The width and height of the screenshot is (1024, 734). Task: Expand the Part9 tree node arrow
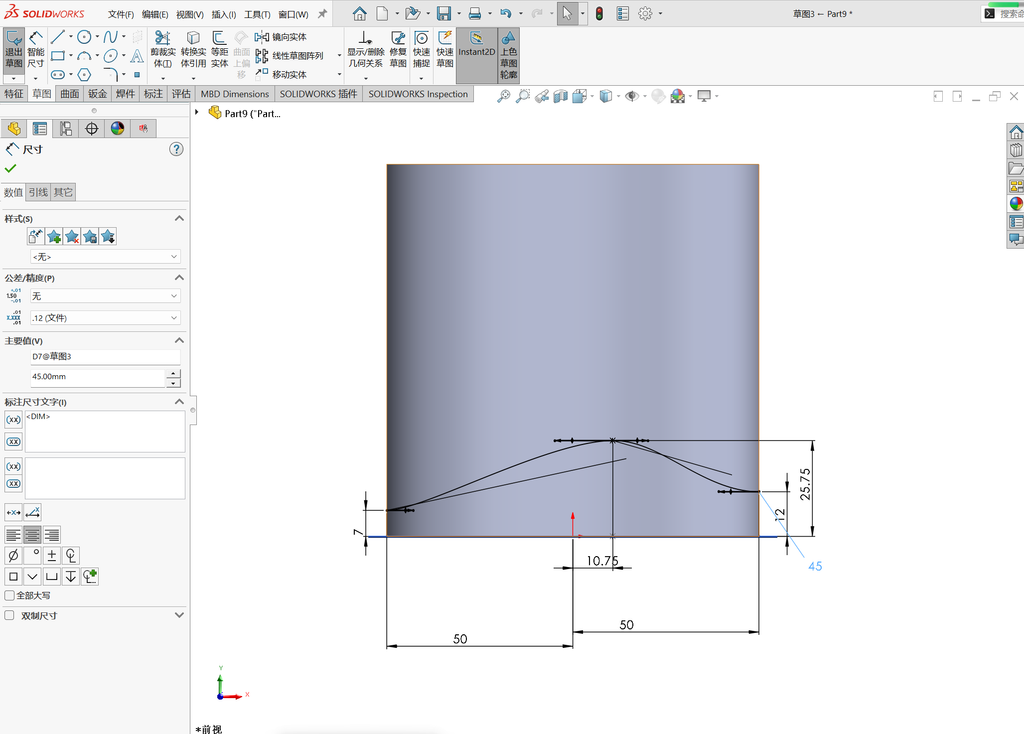[197, 113]
